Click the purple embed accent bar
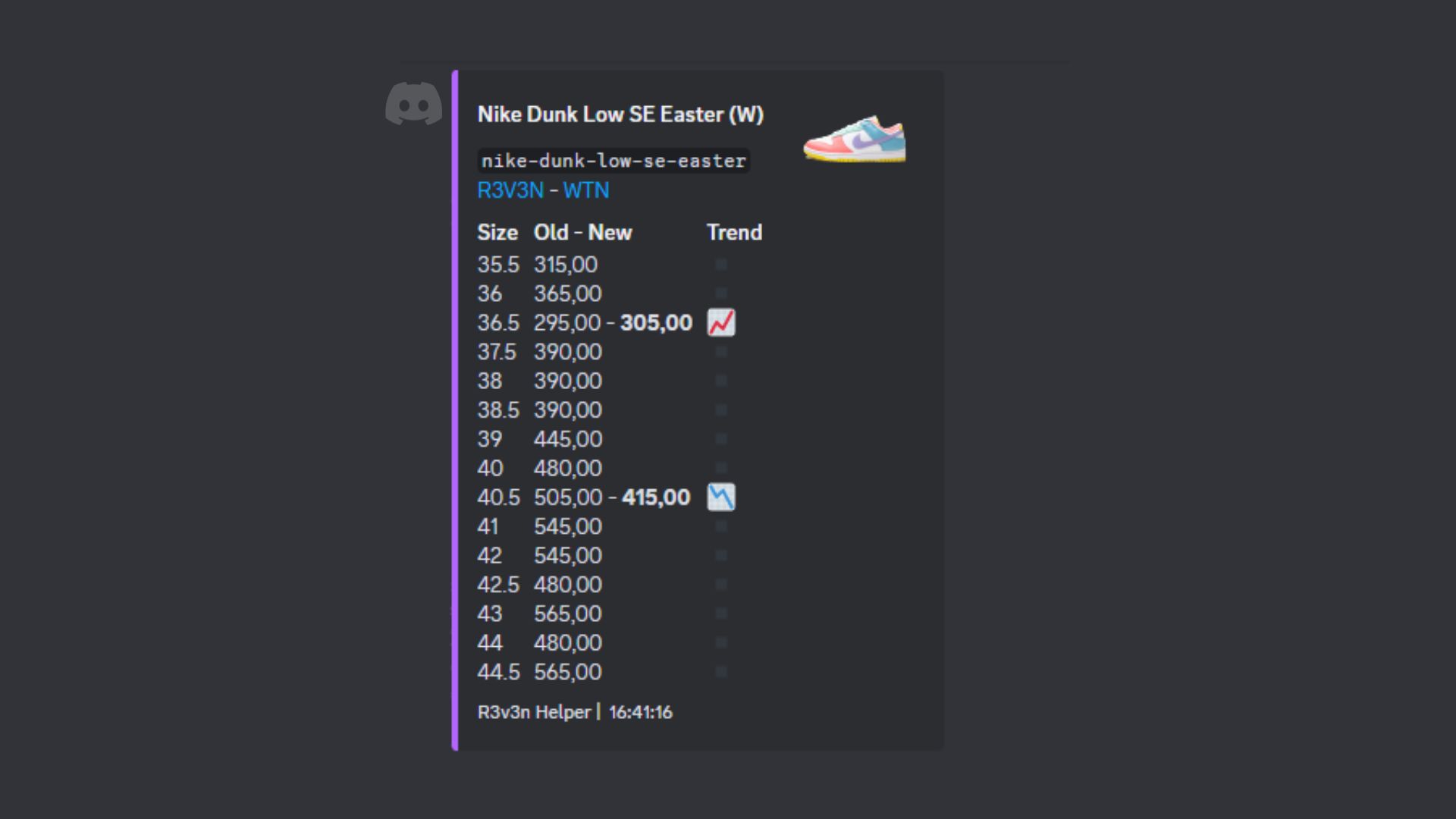 (x=455, y=409)
